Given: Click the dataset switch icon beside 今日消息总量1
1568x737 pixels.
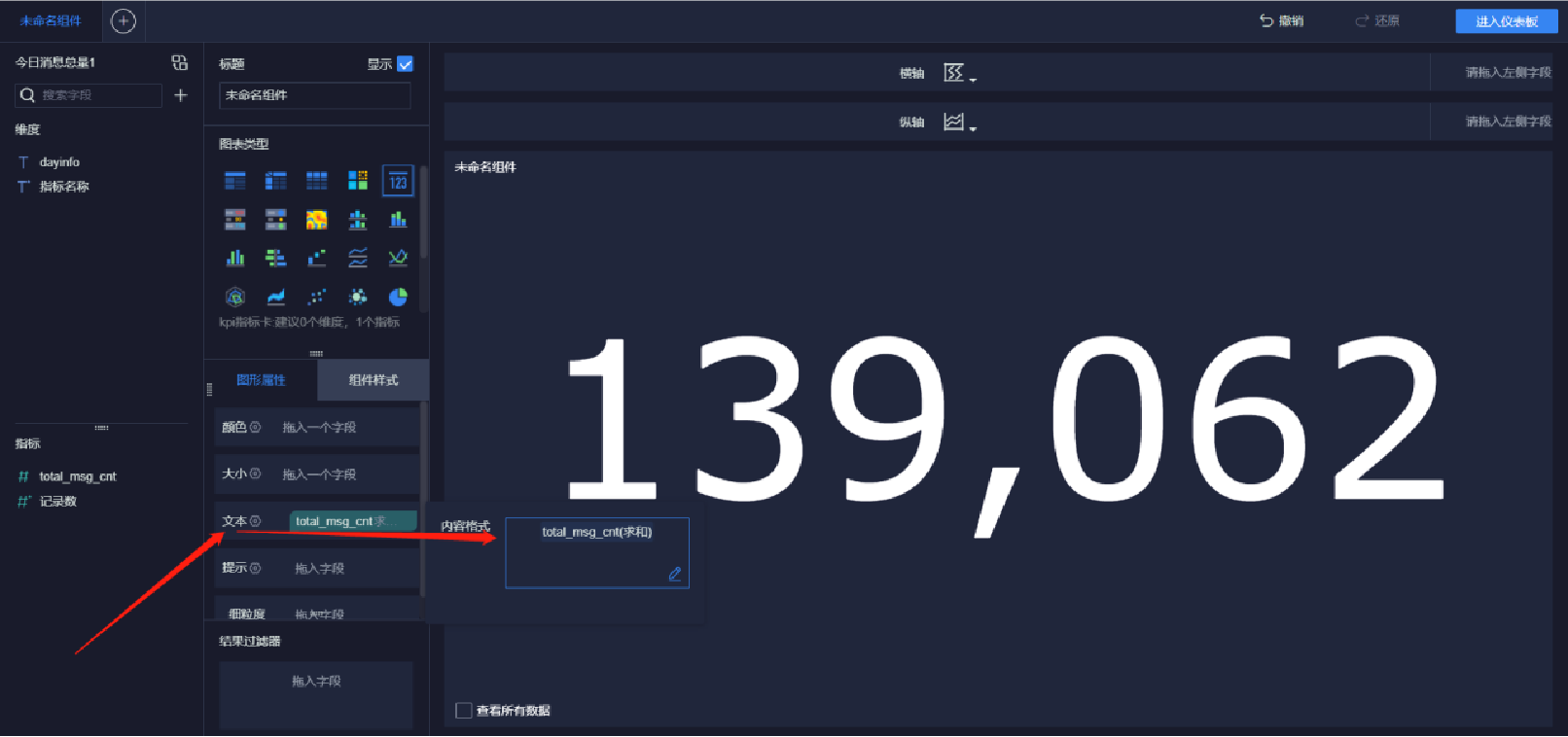Looking at the screenshot, I should (x=180, y=62).
